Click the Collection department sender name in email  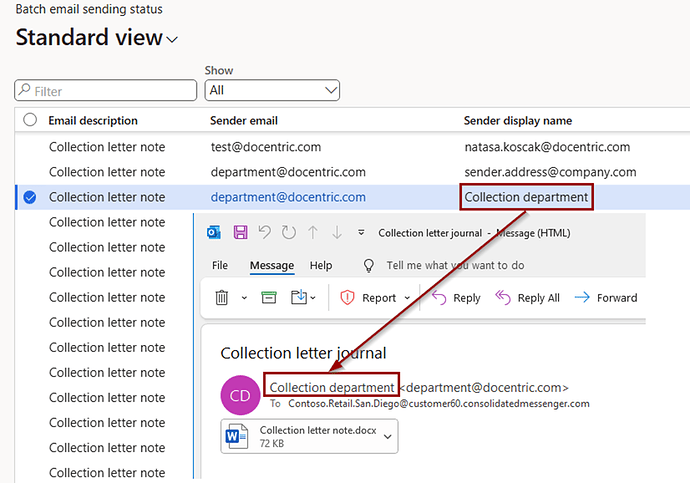[x=332, y=387]
